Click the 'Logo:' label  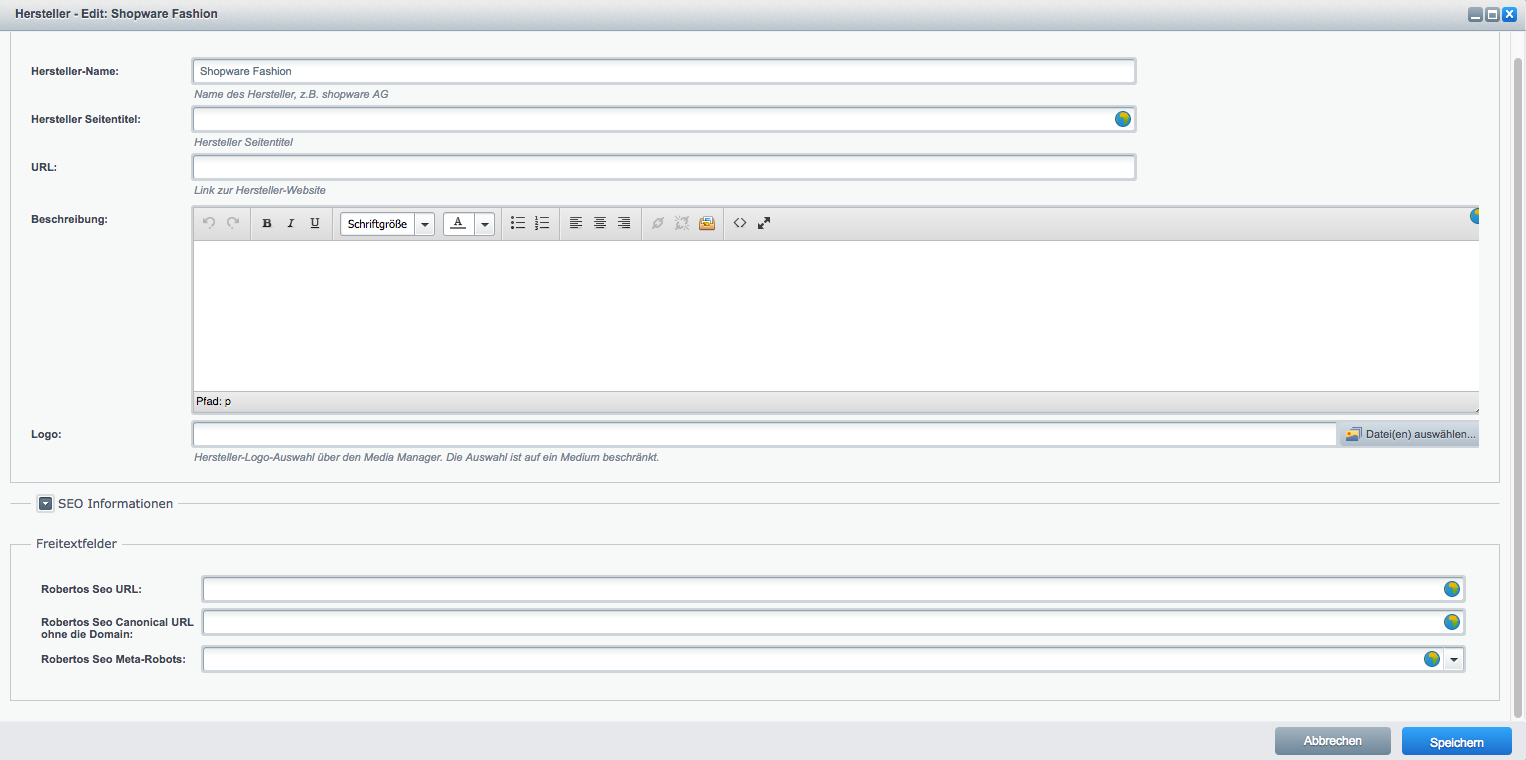pyautogui.click(x=47, y=434)
